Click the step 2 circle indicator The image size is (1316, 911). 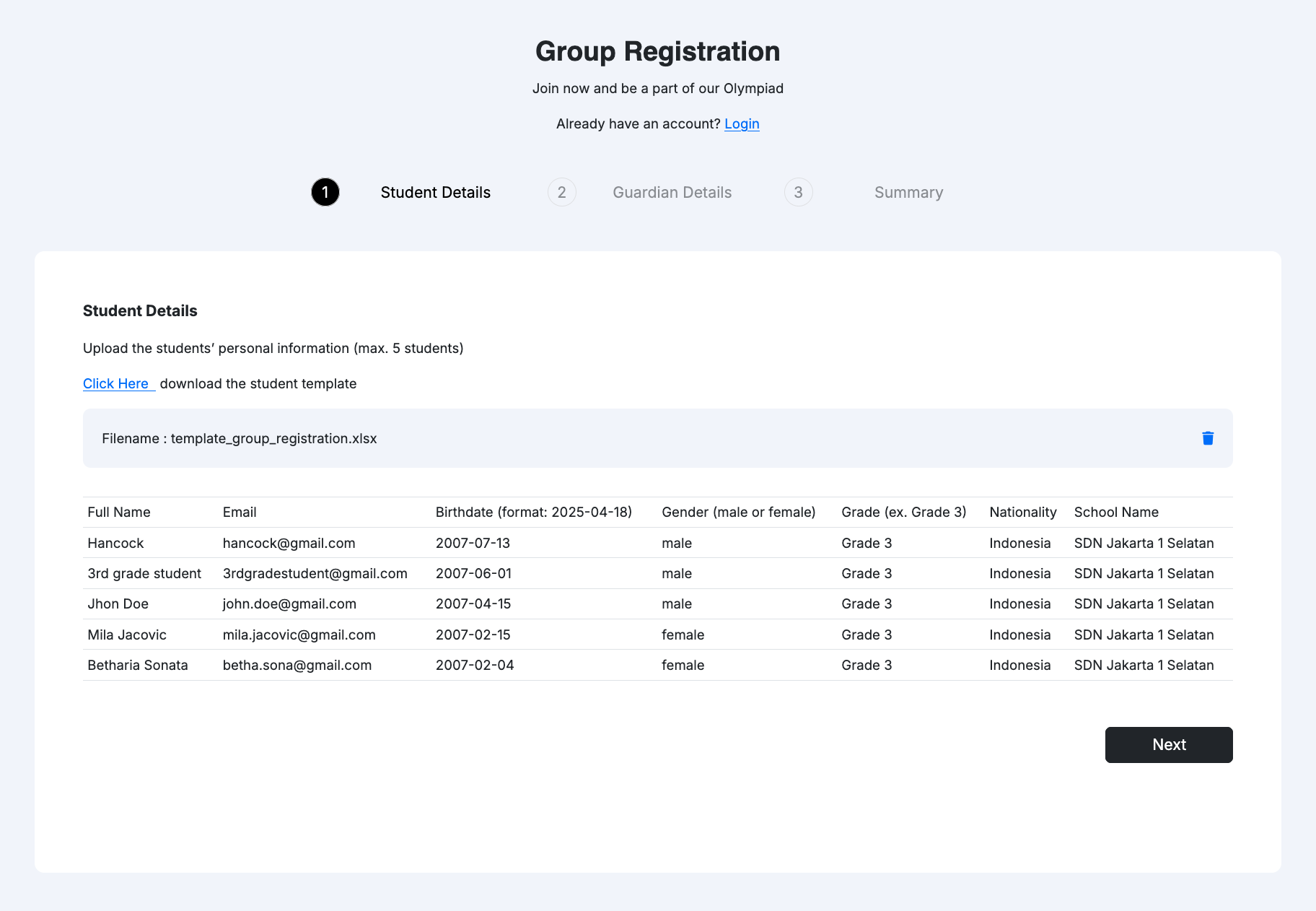click(x=561, y=192)
